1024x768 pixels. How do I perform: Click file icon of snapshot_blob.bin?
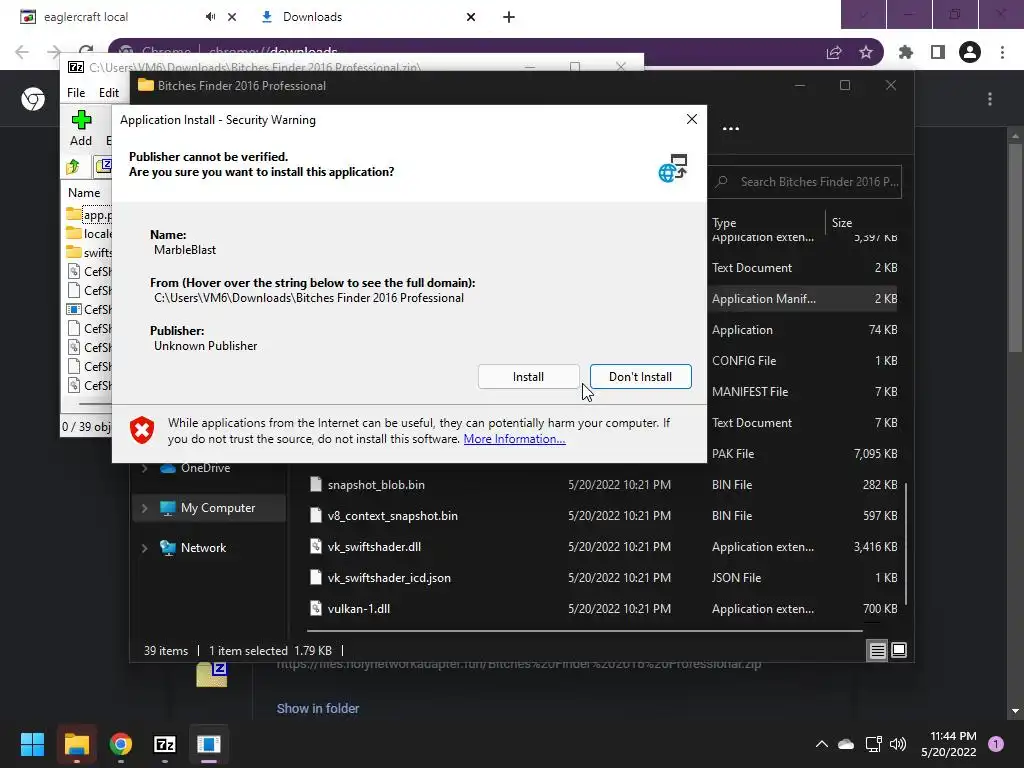pyautogui.click(x=316, y=485)
